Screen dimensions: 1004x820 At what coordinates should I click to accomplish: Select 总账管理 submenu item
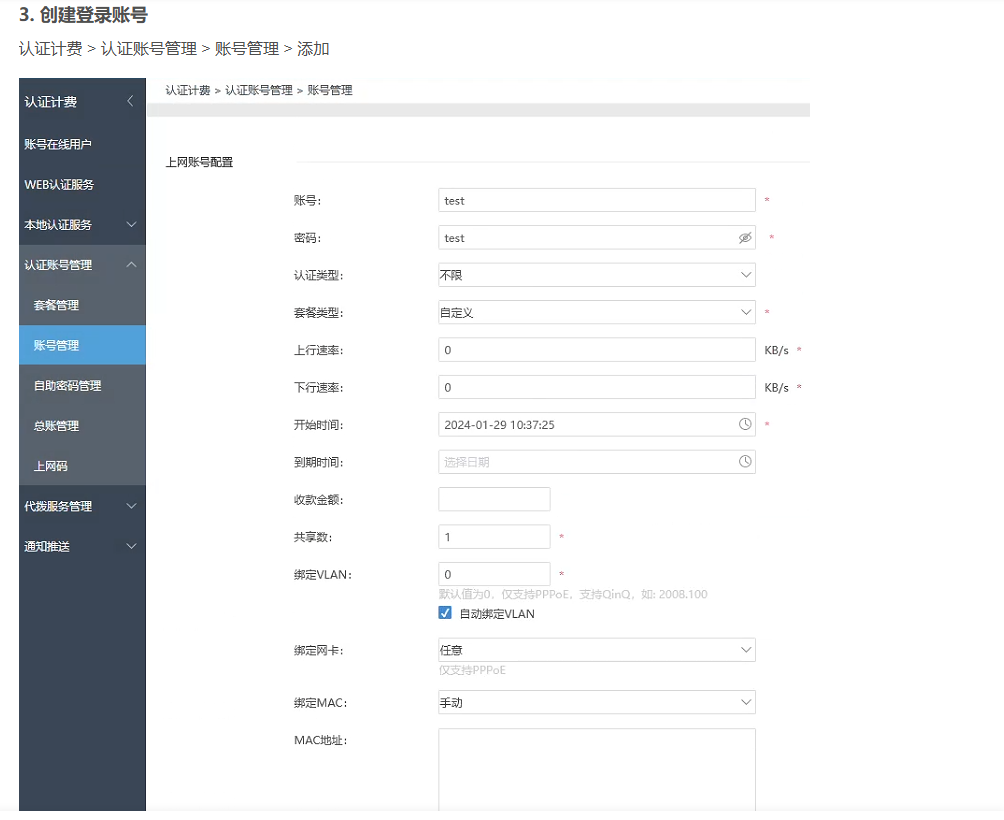pyautogui.click(x=83, y=426)
